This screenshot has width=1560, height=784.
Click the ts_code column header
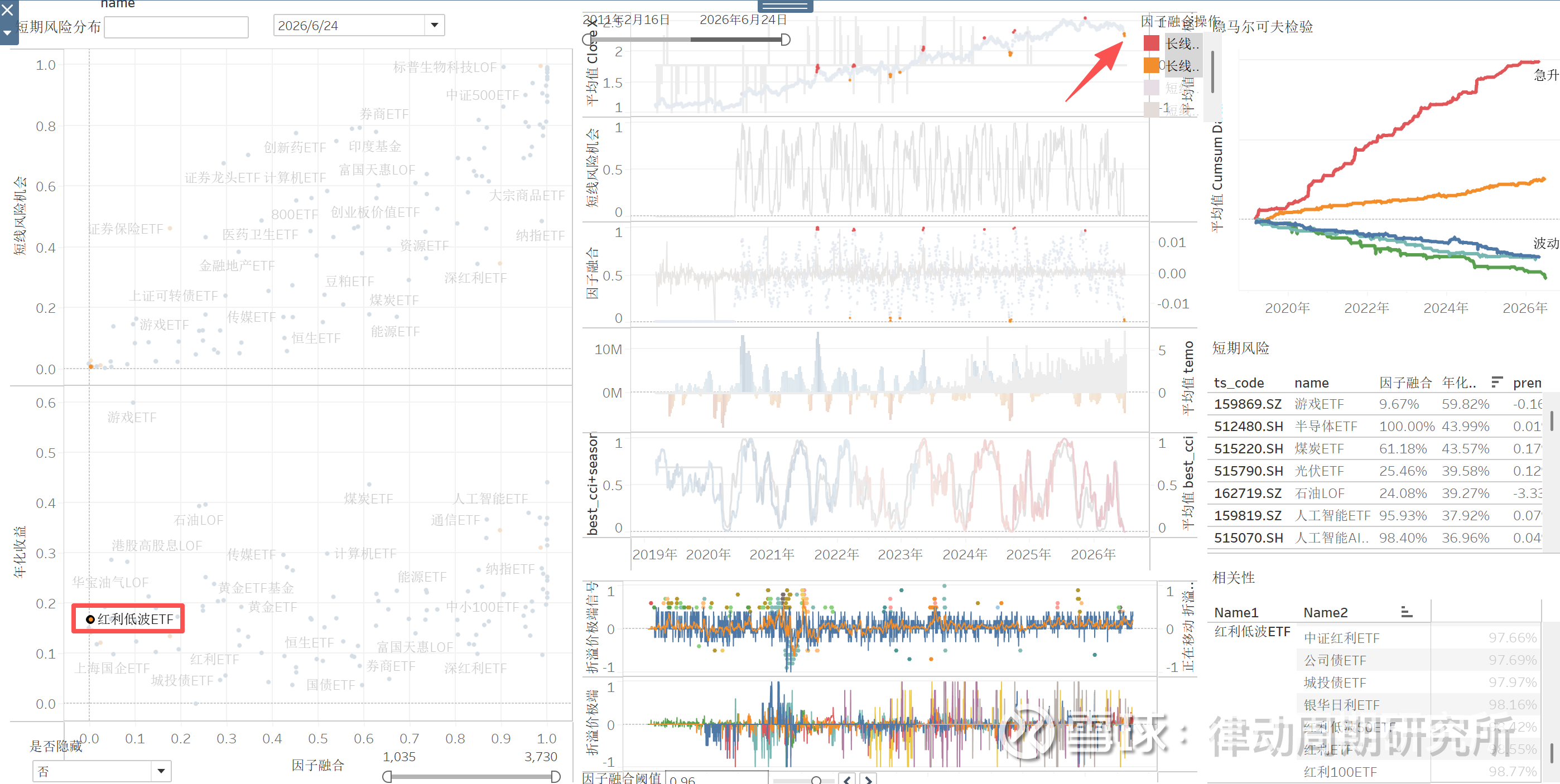[x=1239, y=383]
